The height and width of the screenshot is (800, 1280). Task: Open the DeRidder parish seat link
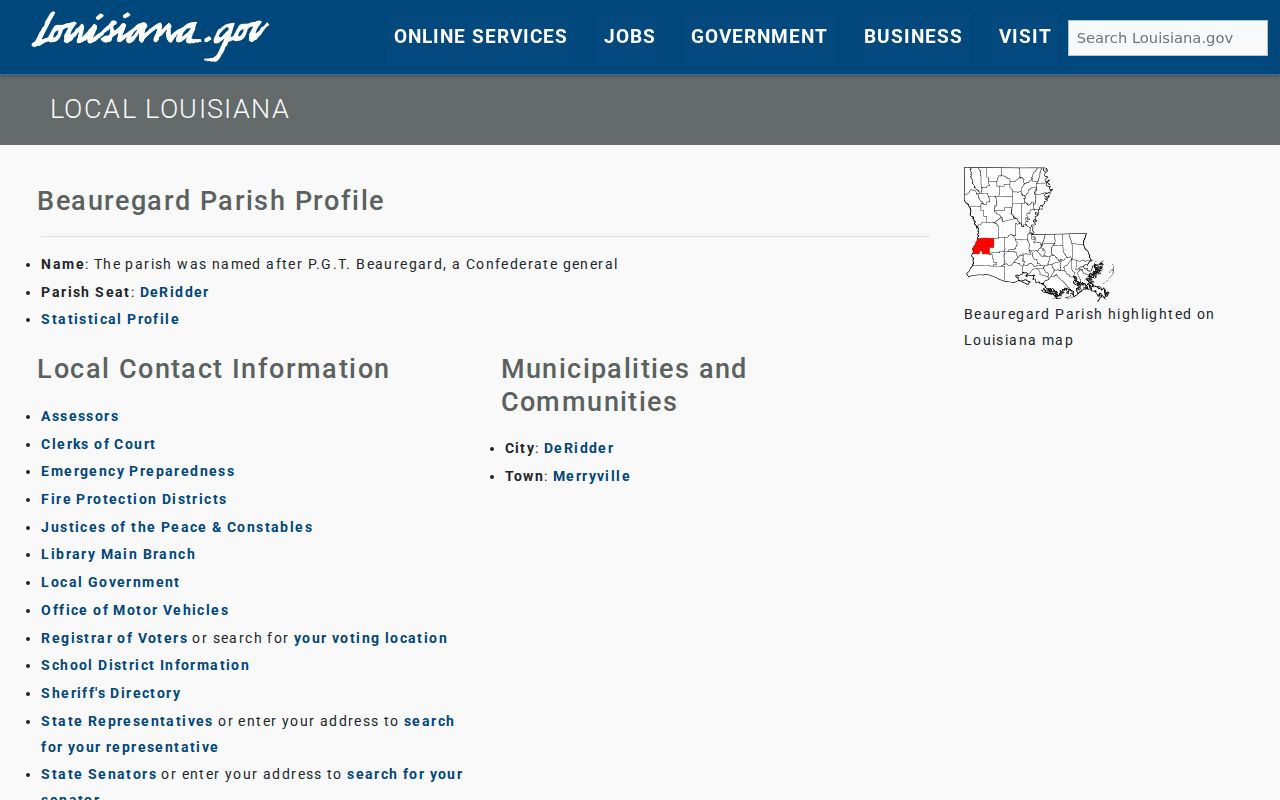point(175,292)
